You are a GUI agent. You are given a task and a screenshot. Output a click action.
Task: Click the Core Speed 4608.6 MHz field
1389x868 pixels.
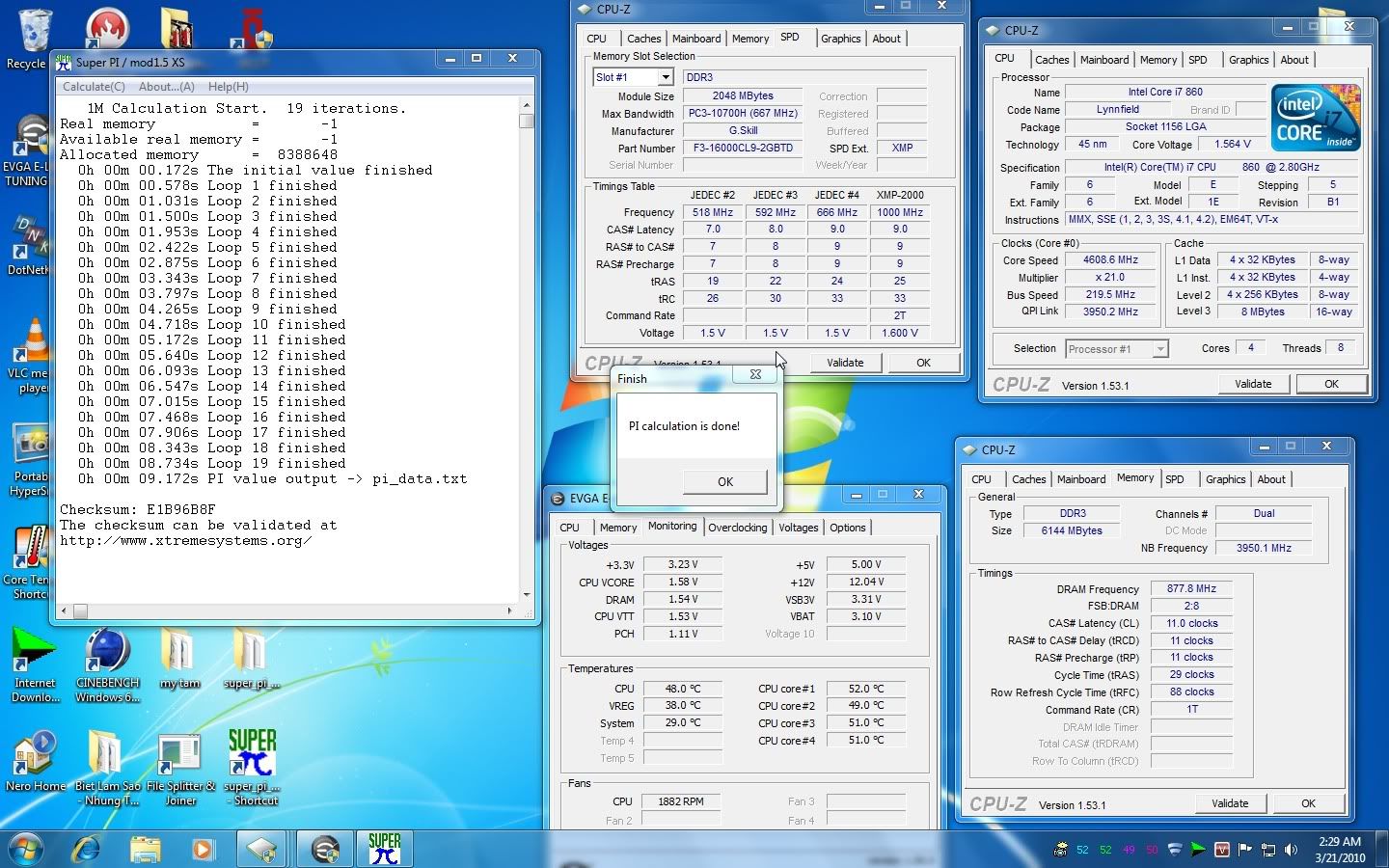[1110, 260]
